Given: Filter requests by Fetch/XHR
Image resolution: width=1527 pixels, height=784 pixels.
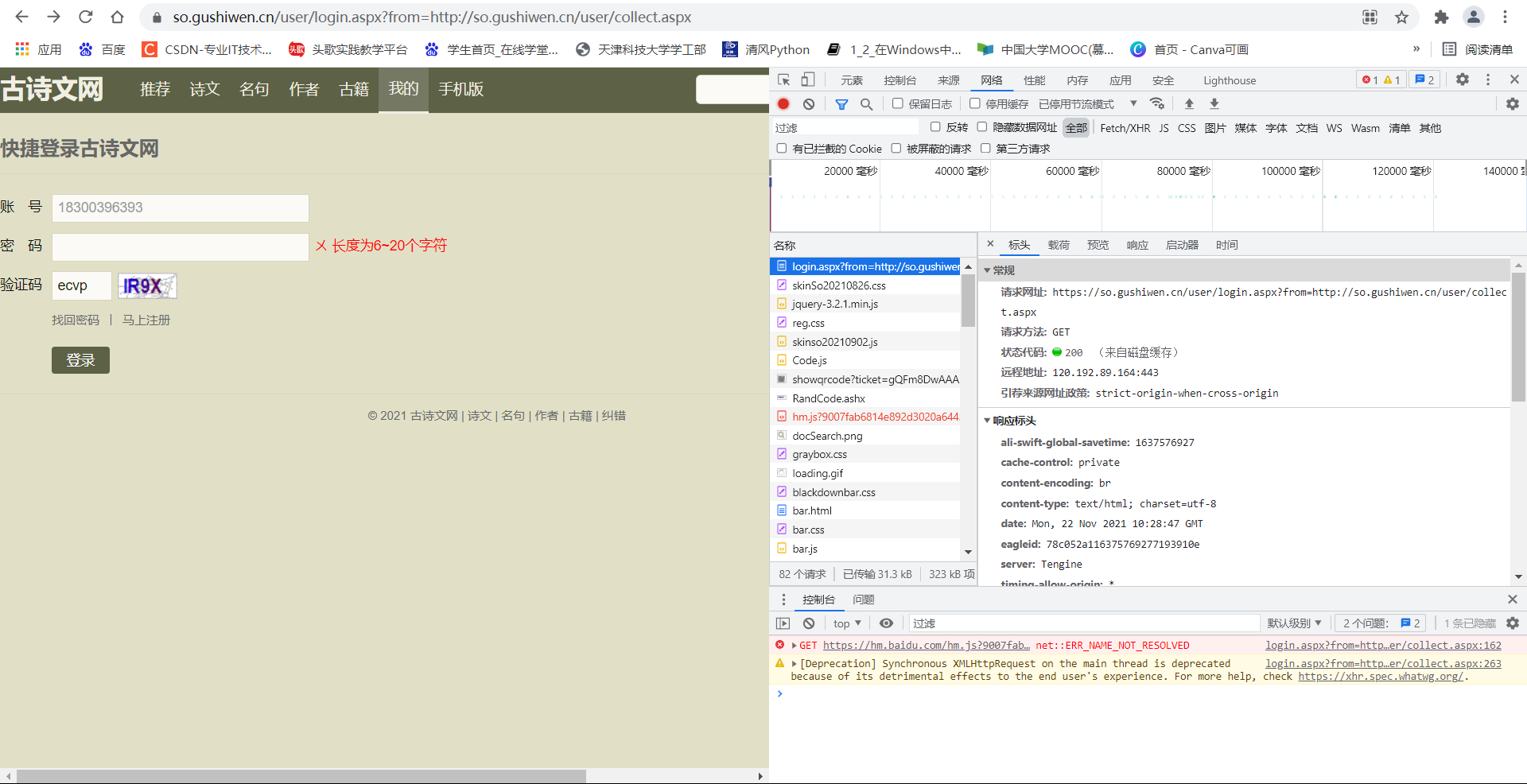Looking at the screenshot, I should tap(1125, 128).
